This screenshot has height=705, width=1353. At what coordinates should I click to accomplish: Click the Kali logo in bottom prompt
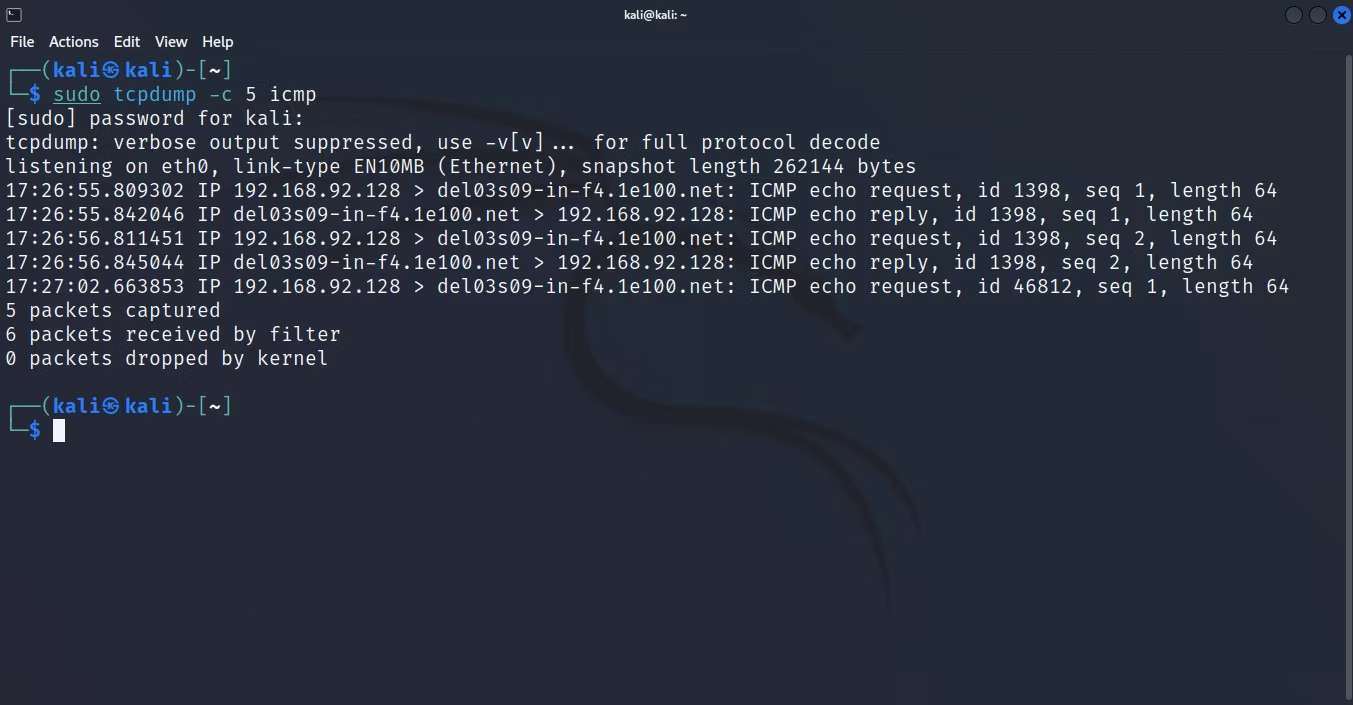[111, 406]
